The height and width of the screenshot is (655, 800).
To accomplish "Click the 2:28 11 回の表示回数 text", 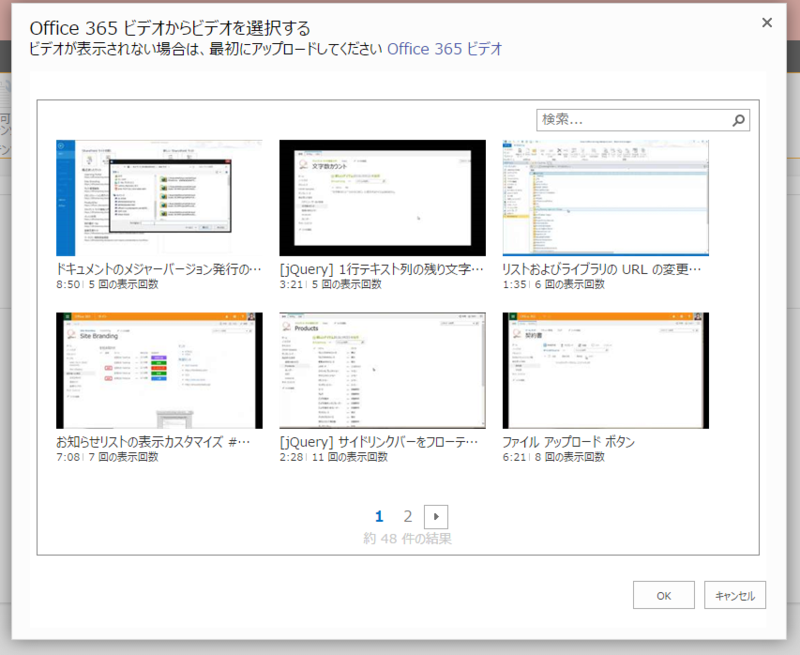I will coord(334,457).
